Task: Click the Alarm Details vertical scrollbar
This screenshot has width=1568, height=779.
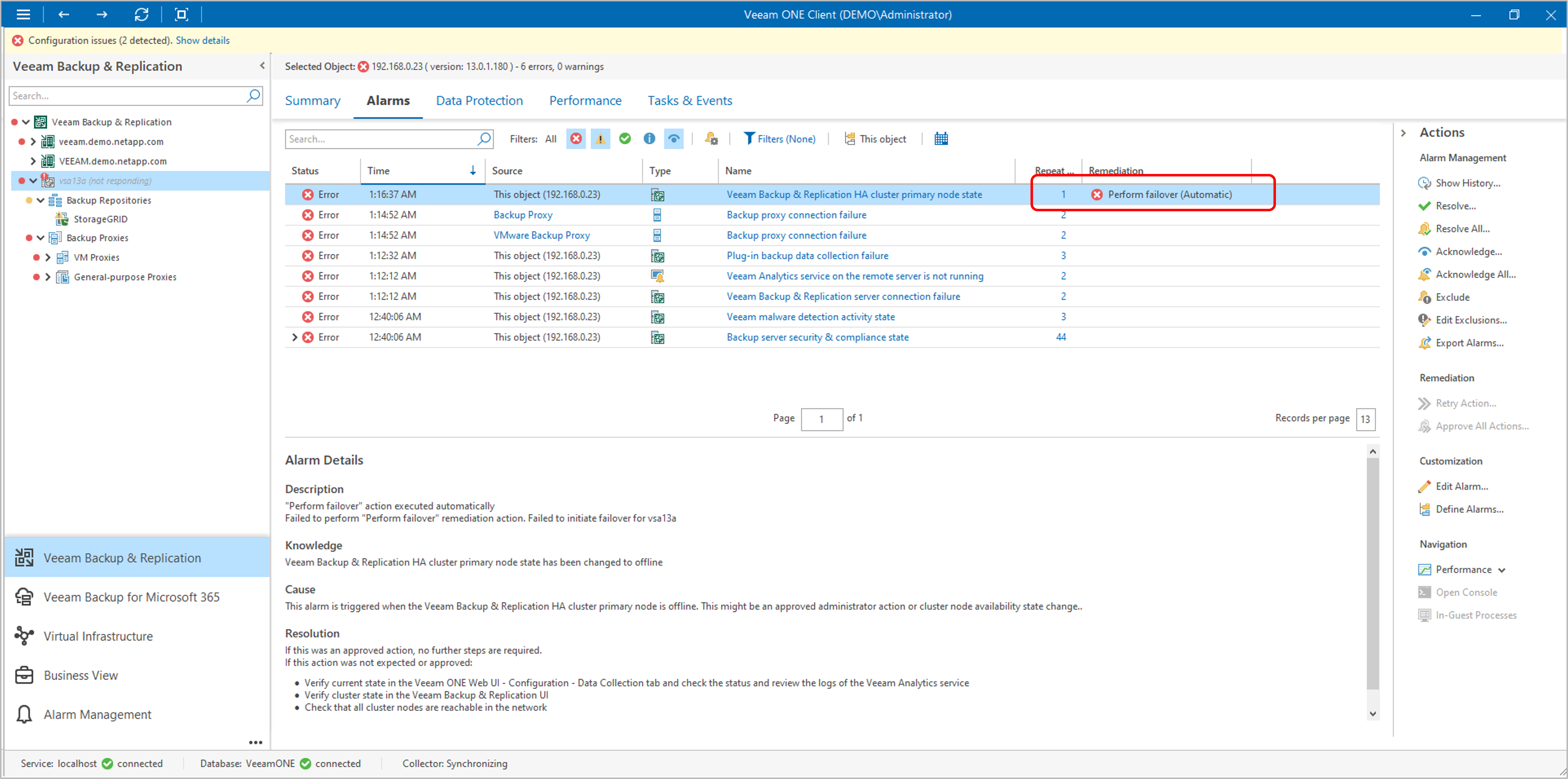Action: click(x=1372, y=572)
